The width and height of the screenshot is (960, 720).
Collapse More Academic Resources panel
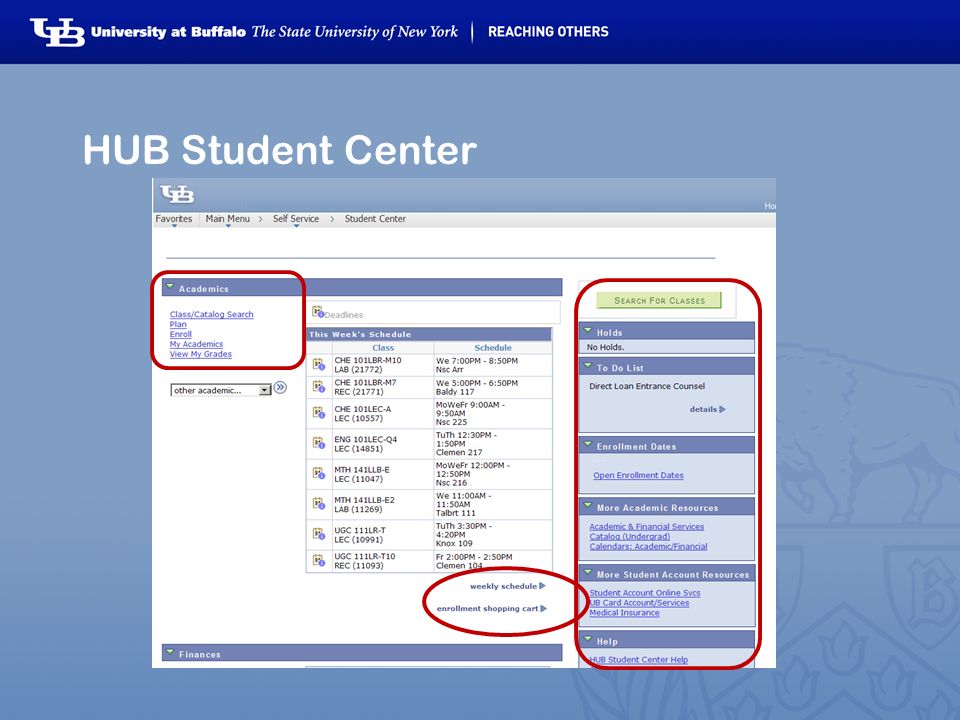(588, 506)
